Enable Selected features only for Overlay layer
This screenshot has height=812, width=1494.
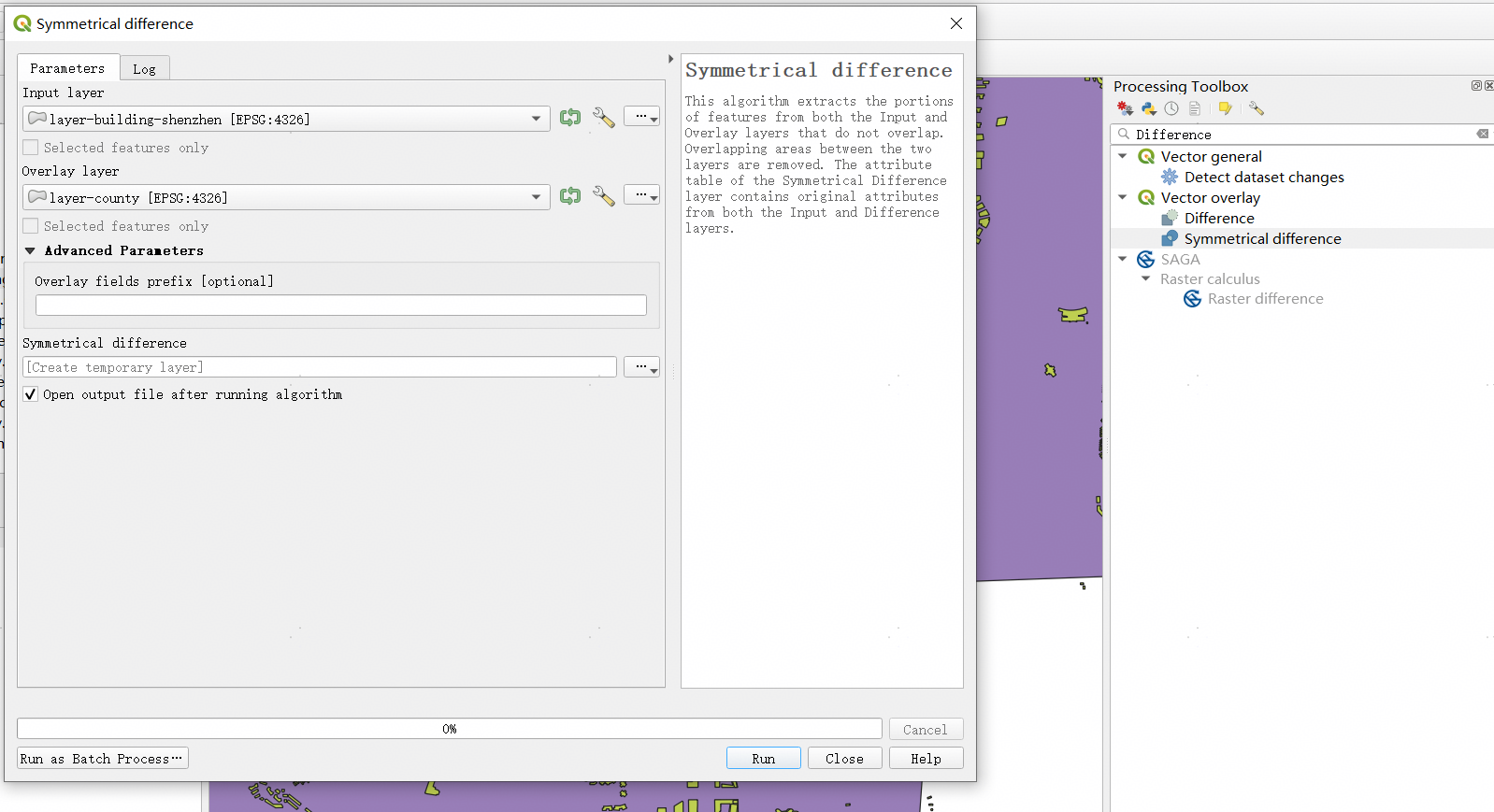pyautogui.click(x=31, y=226)
